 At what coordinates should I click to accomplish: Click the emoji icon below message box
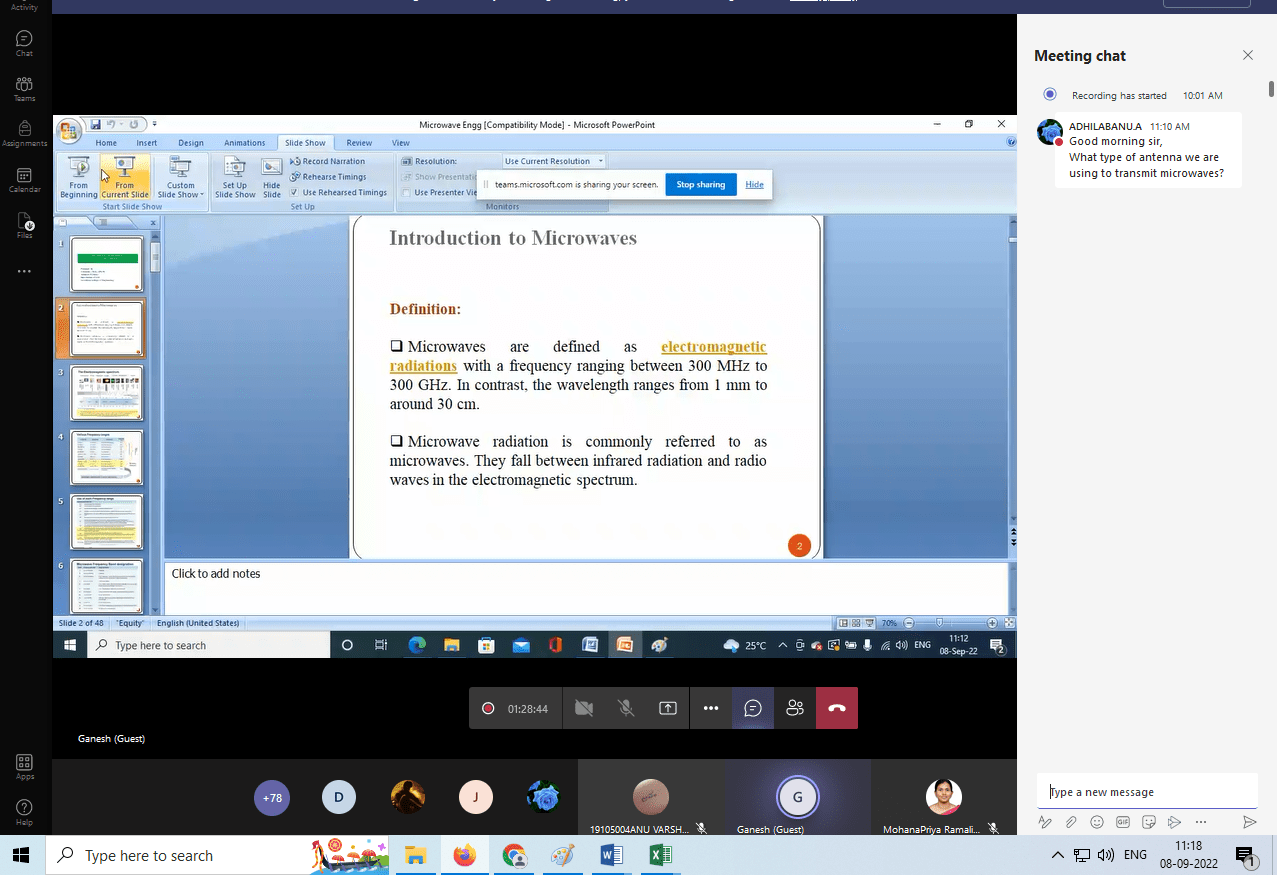tap(1097, 822)
